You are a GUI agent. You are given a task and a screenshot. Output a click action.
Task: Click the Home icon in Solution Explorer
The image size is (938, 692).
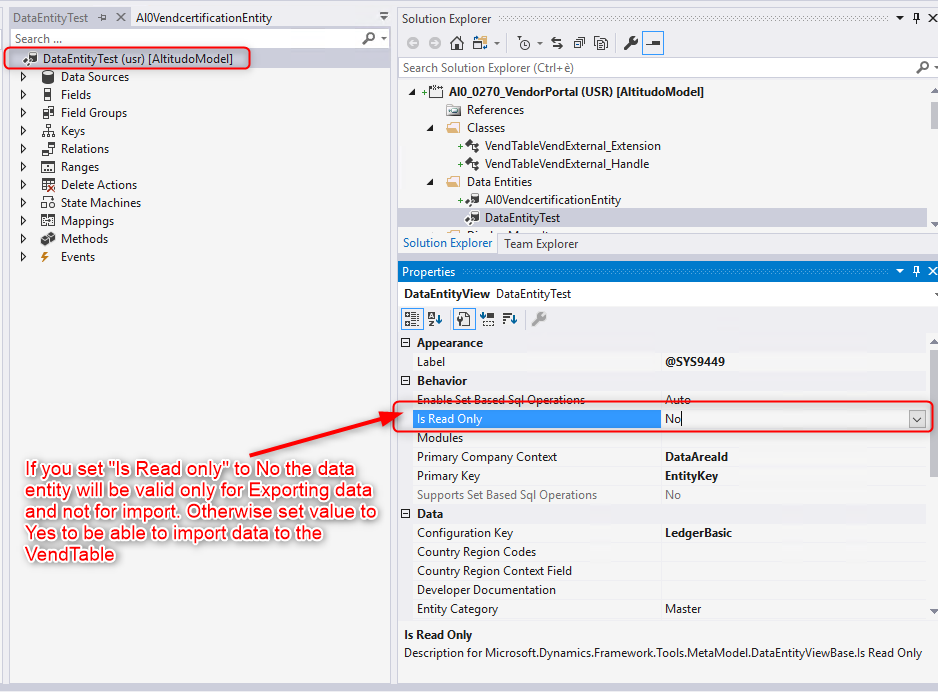coord(456,43)
